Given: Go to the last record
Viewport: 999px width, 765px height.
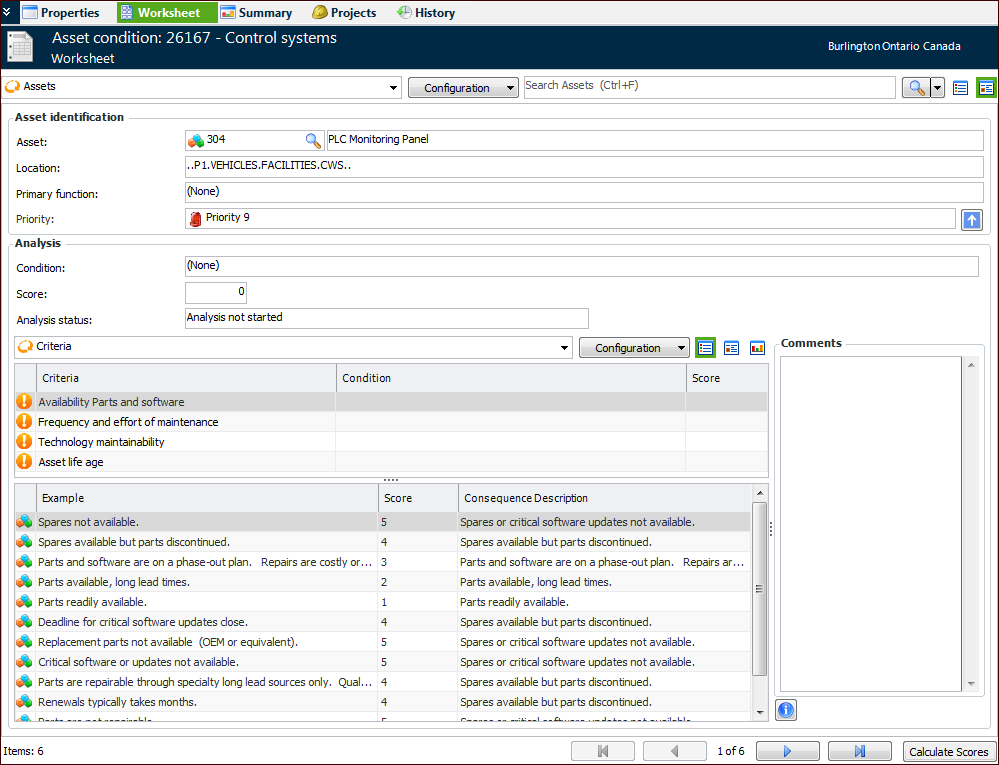Looking at the screenshot, I should 860,751.
